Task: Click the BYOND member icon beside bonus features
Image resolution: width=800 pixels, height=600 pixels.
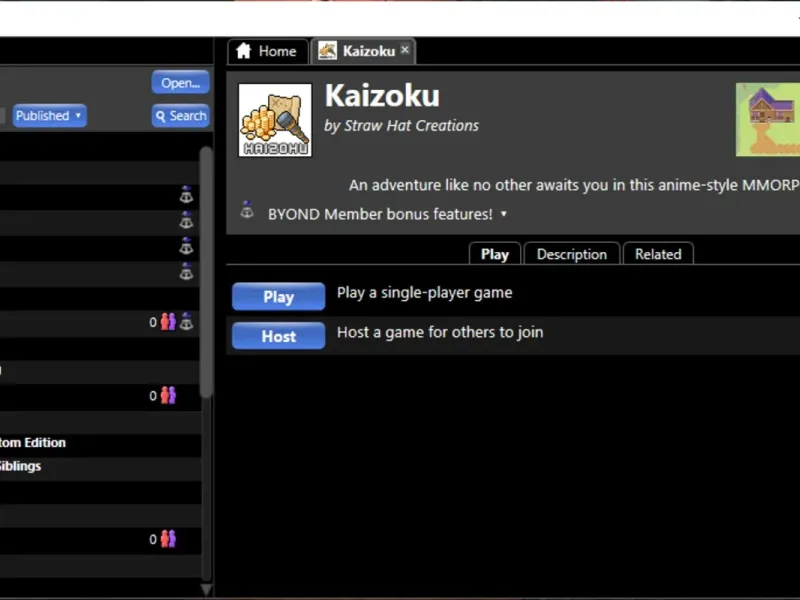Action: tap(247, 210)
